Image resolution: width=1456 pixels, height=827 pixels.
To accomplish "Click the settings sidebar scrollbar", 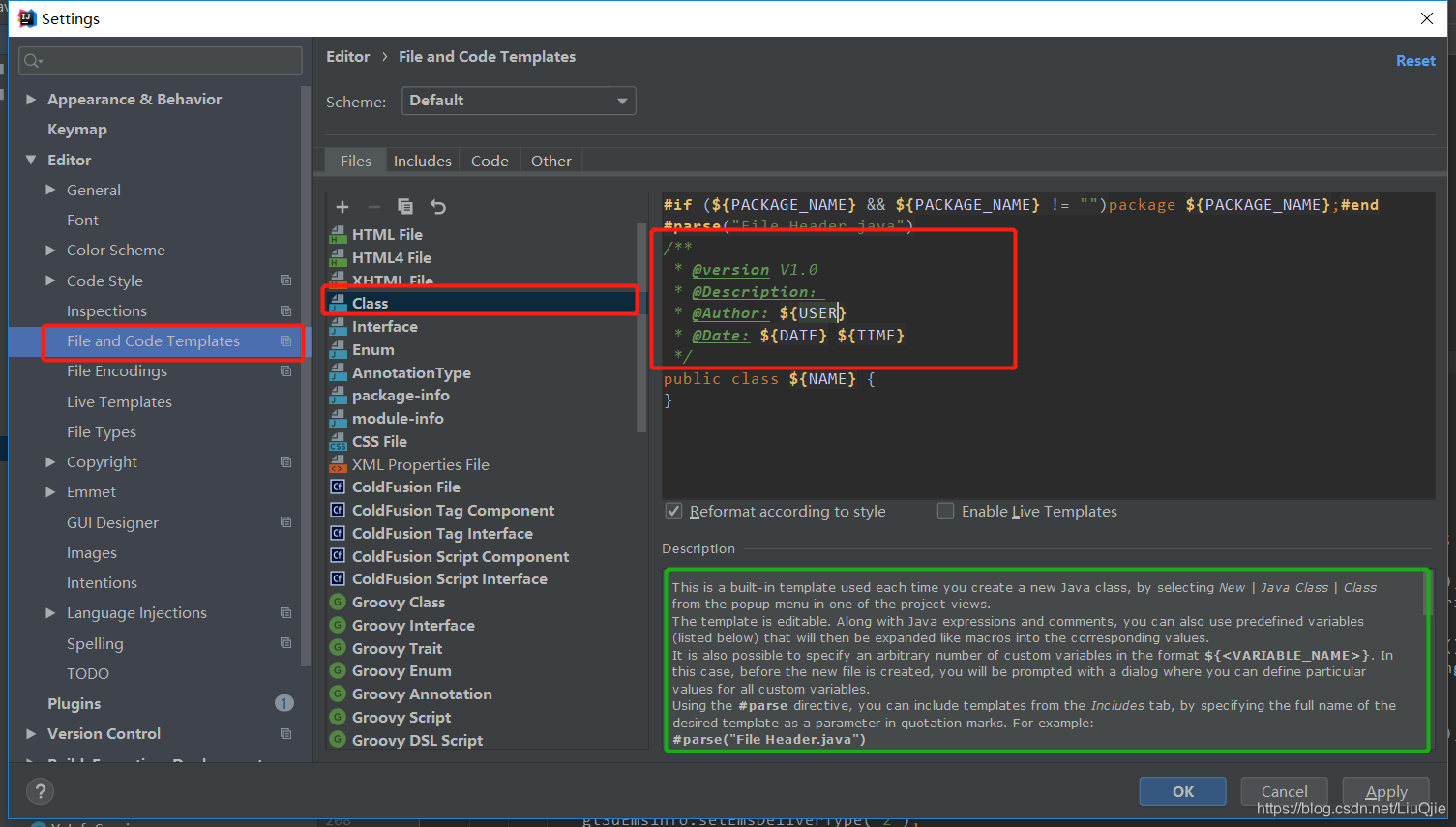I will [306, 377].
